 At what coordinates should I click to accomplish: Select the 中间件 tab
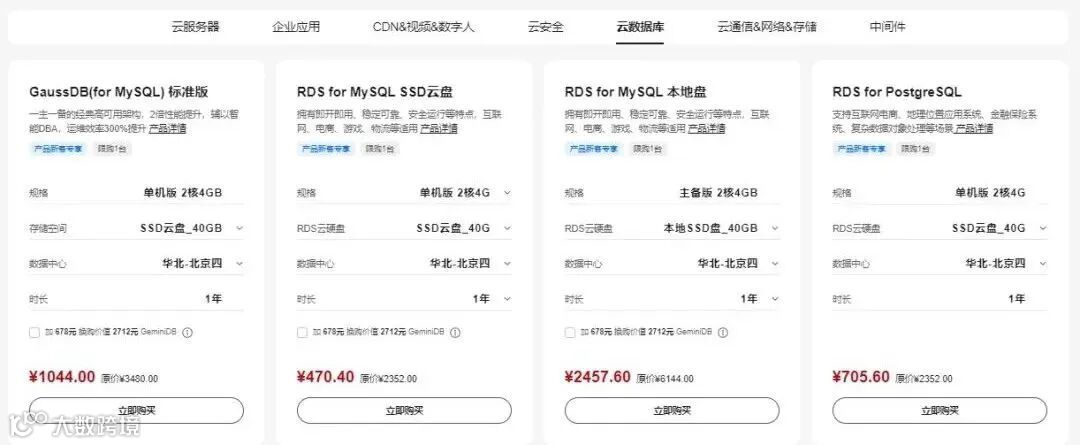pos(887,27)
